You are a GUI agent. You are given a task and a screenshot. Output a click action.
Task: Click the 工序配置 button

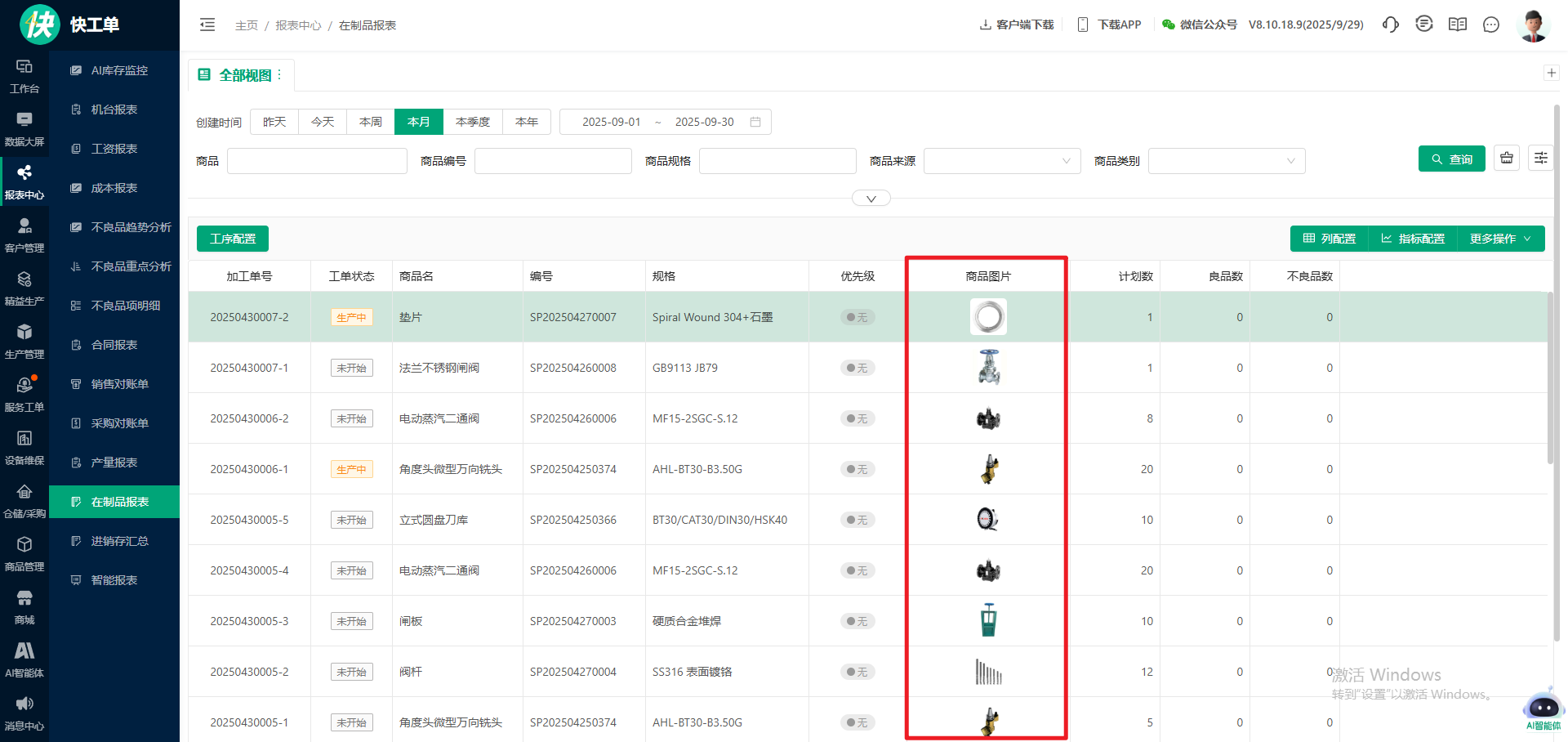[233, 239]
